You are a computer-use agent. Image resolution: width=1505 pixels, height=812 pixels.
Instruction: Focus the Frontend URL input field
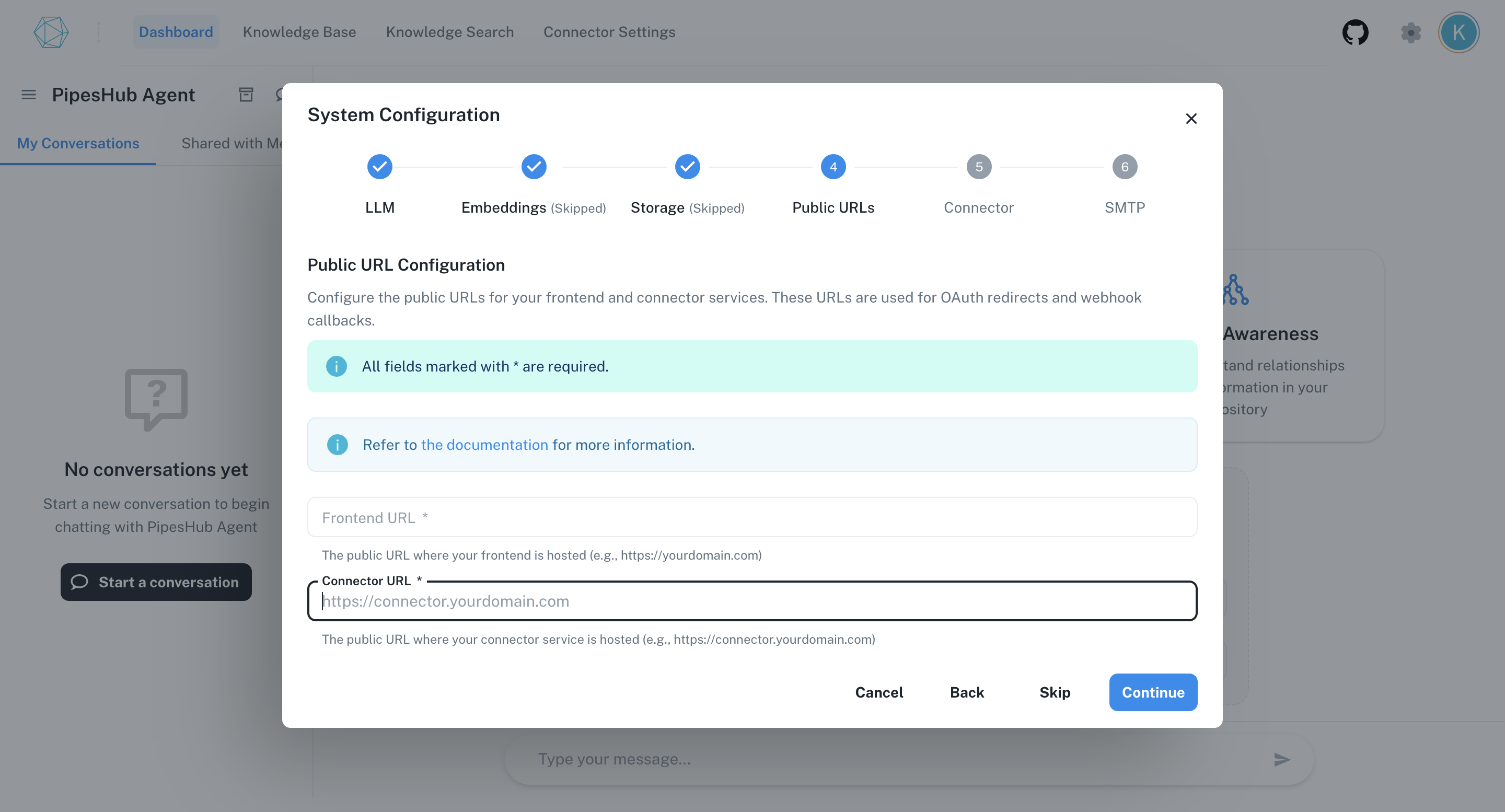[x=752, y=517]
